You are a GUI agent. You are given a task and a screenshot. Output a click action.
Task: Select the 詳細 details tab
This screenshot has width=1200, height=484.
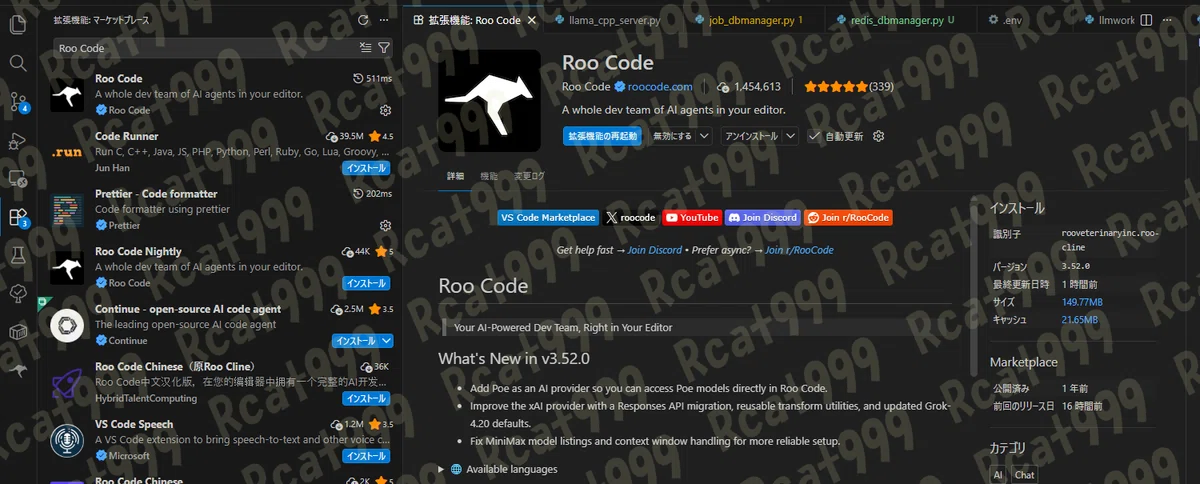(x=455, y=175)
